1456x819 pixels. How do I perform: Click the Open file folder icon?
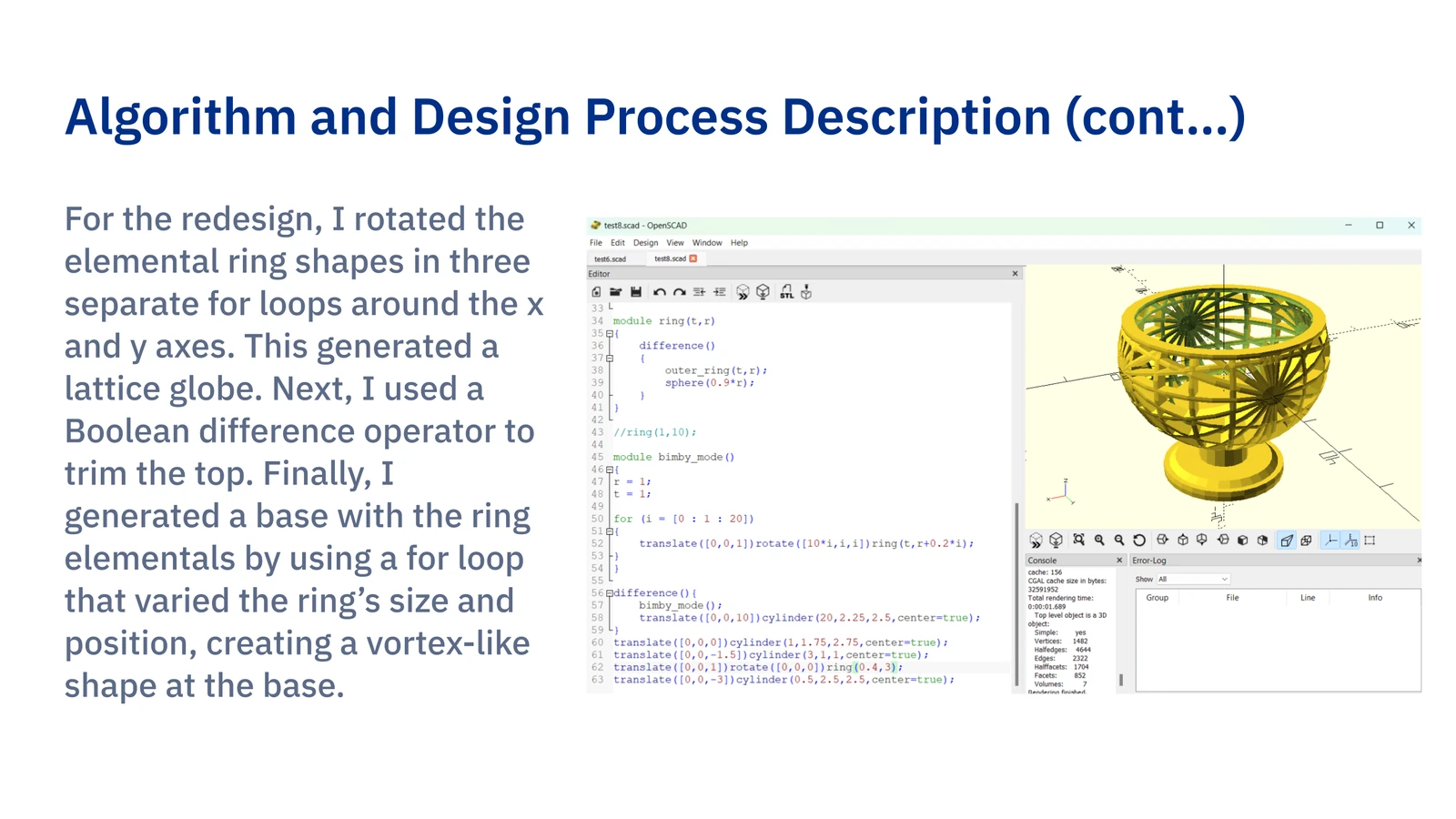click(616, 292)
